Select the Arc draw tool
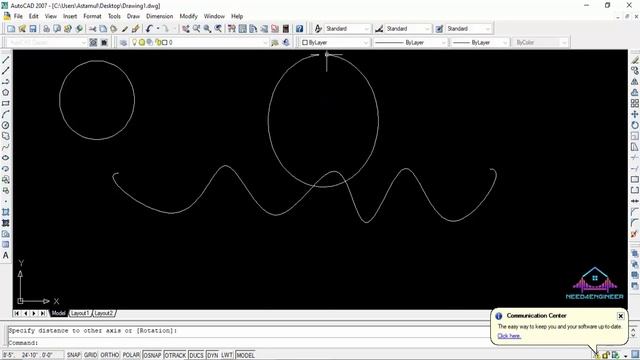Screen dimensions: 640x360 click(6, 114)
